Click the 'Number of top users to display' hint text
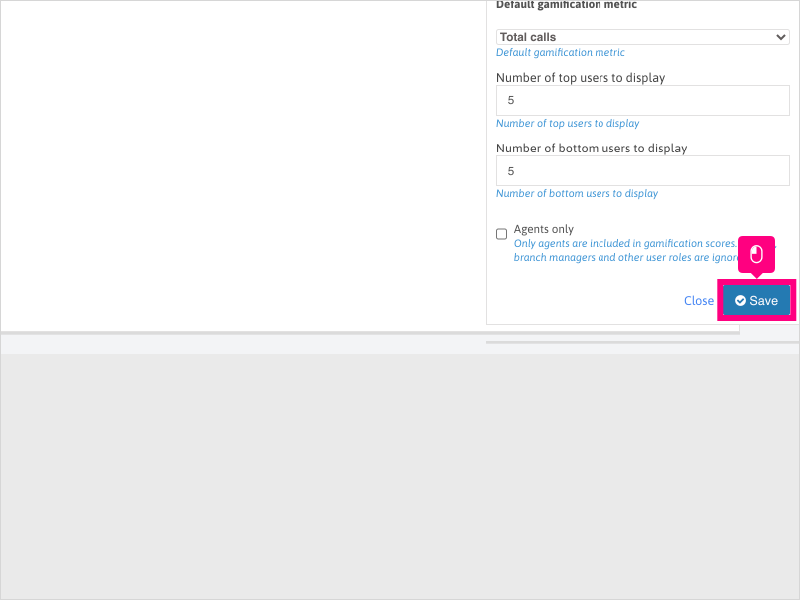 click(x=567, y=123)
